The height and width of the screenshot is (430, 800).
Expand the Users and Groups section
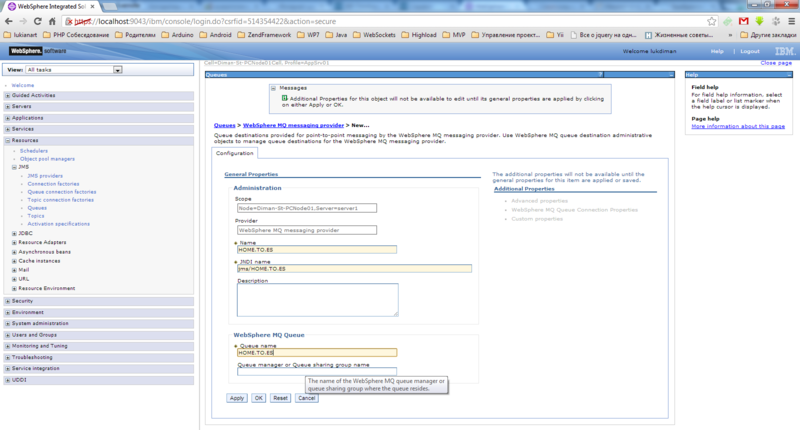pyautogui.click(x=7, y=335)
